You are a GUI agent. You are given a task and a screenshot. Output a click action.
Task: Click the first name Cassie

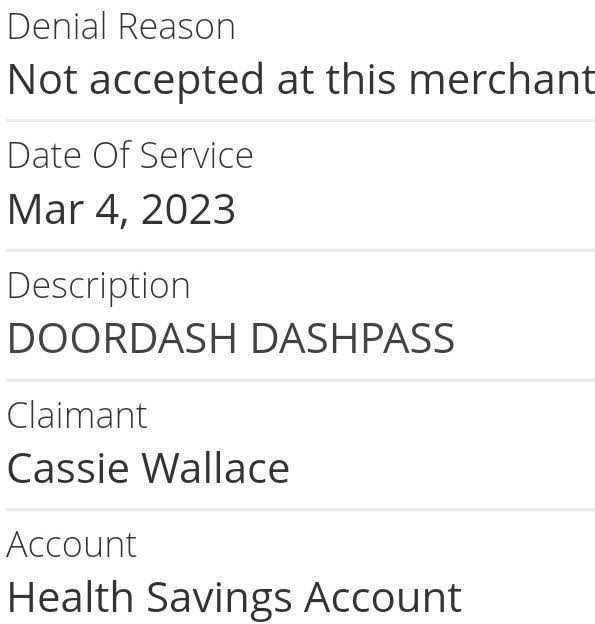[68, 468]
